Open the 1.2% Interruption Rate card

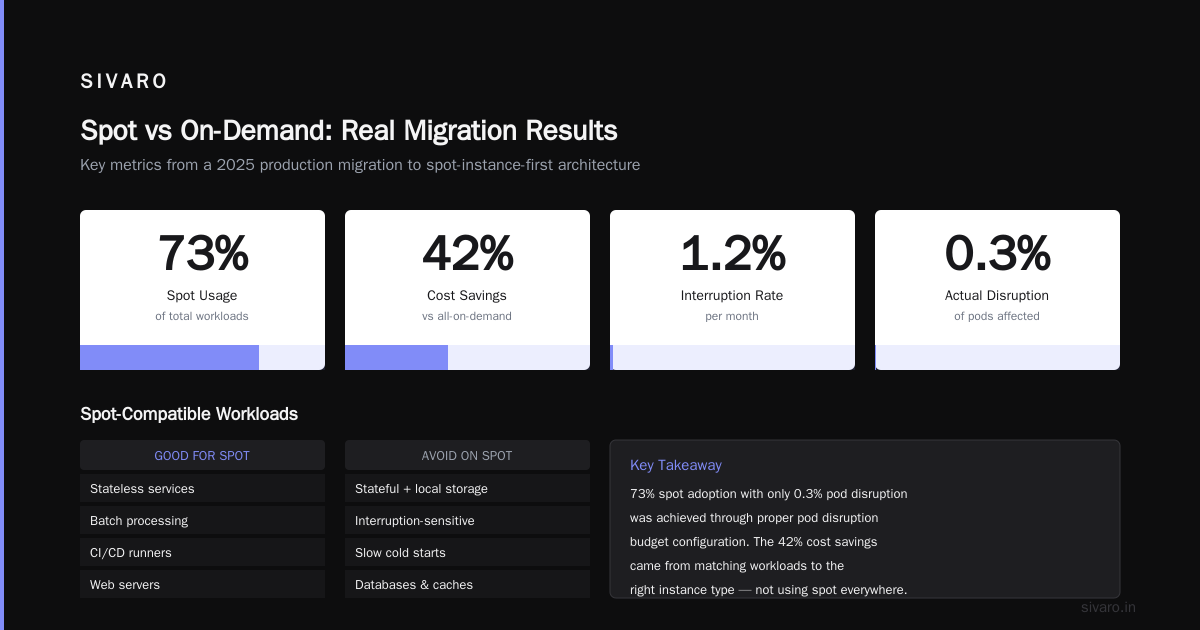point(732,290)
